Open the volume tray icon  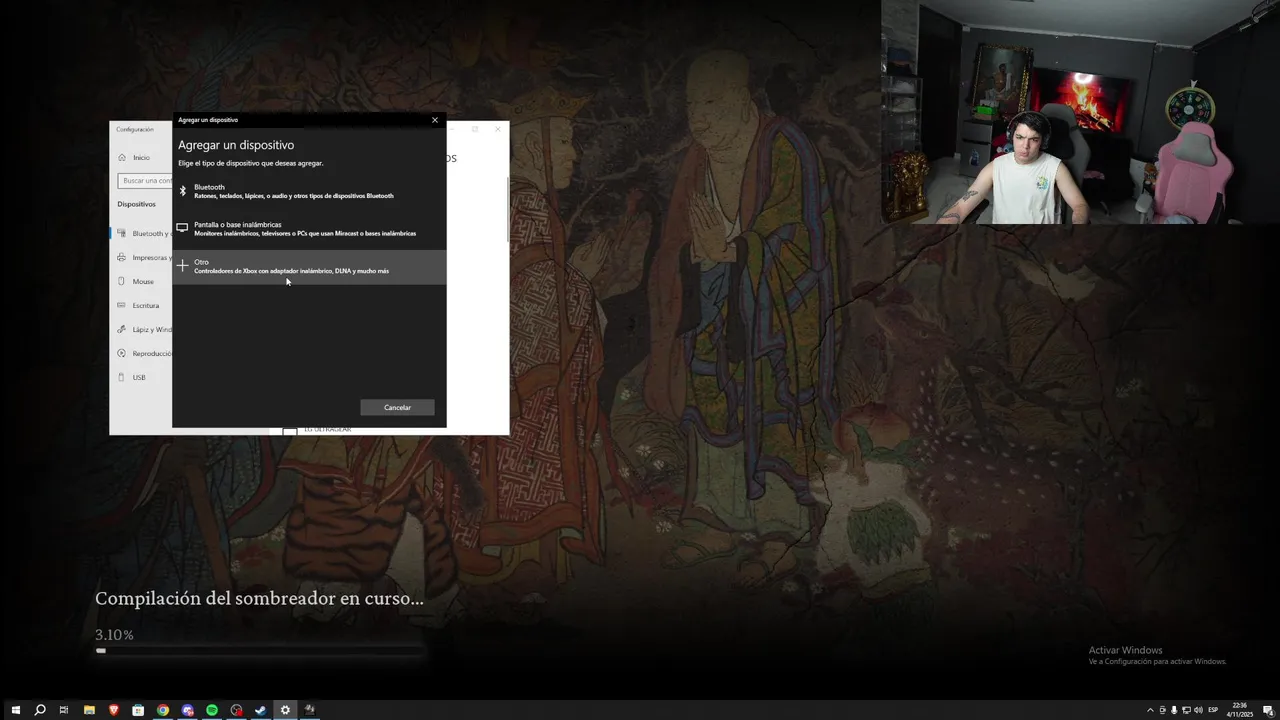pyautogui.click(x=1199, y=710)
